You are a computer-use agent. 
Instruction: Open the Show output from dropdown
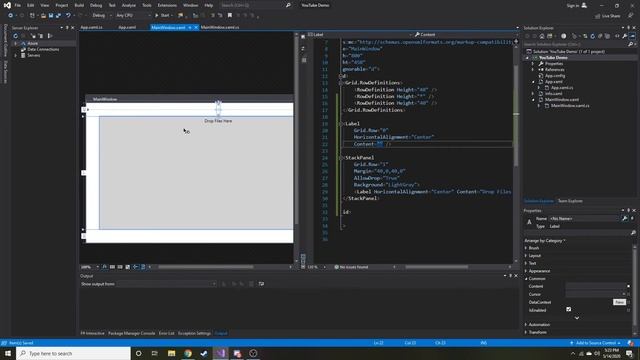[x=167, y=284]
